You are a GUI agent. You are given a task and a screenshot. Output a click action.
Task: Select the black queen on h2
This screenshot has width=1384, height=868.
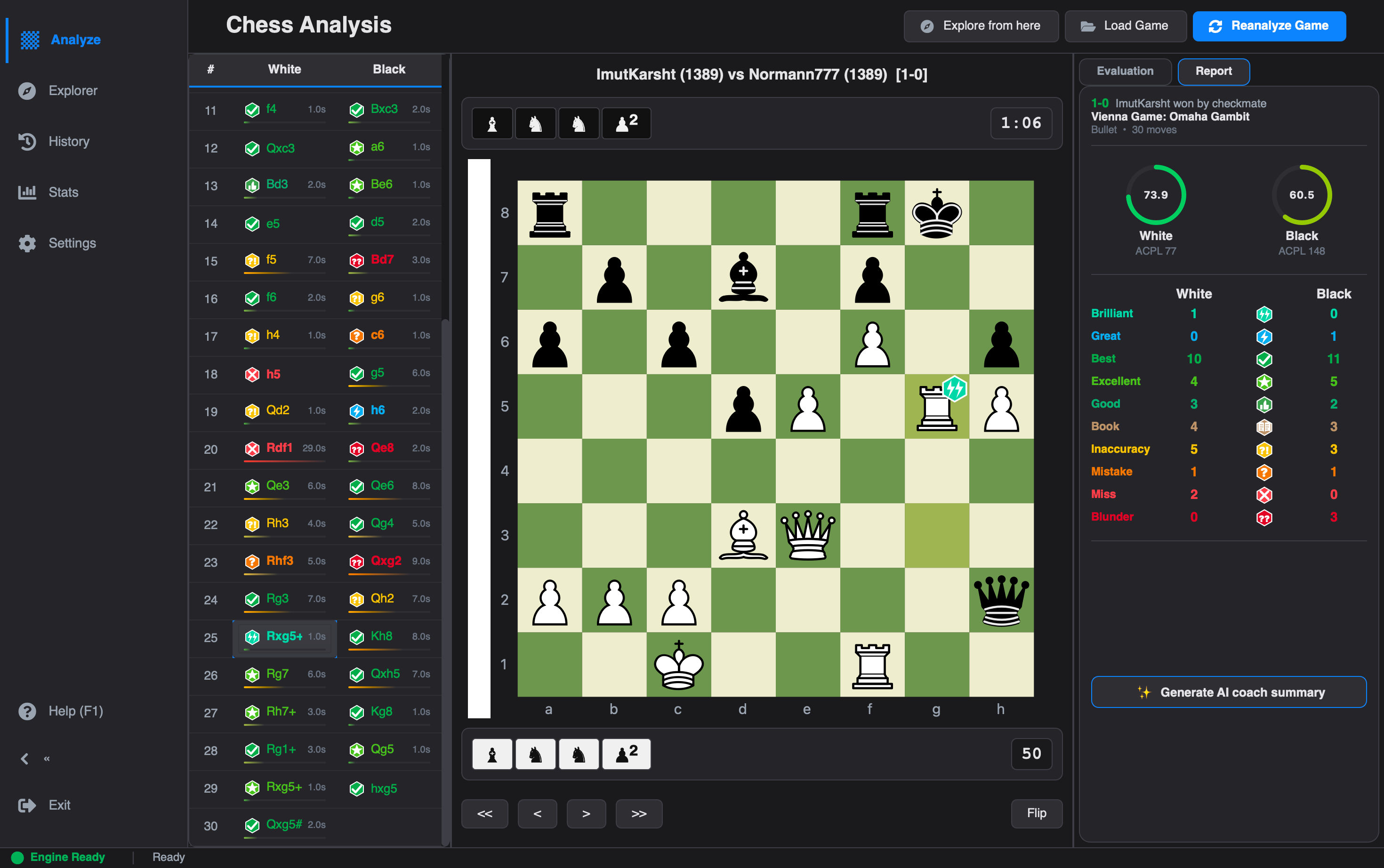(x=1001, y=600)
